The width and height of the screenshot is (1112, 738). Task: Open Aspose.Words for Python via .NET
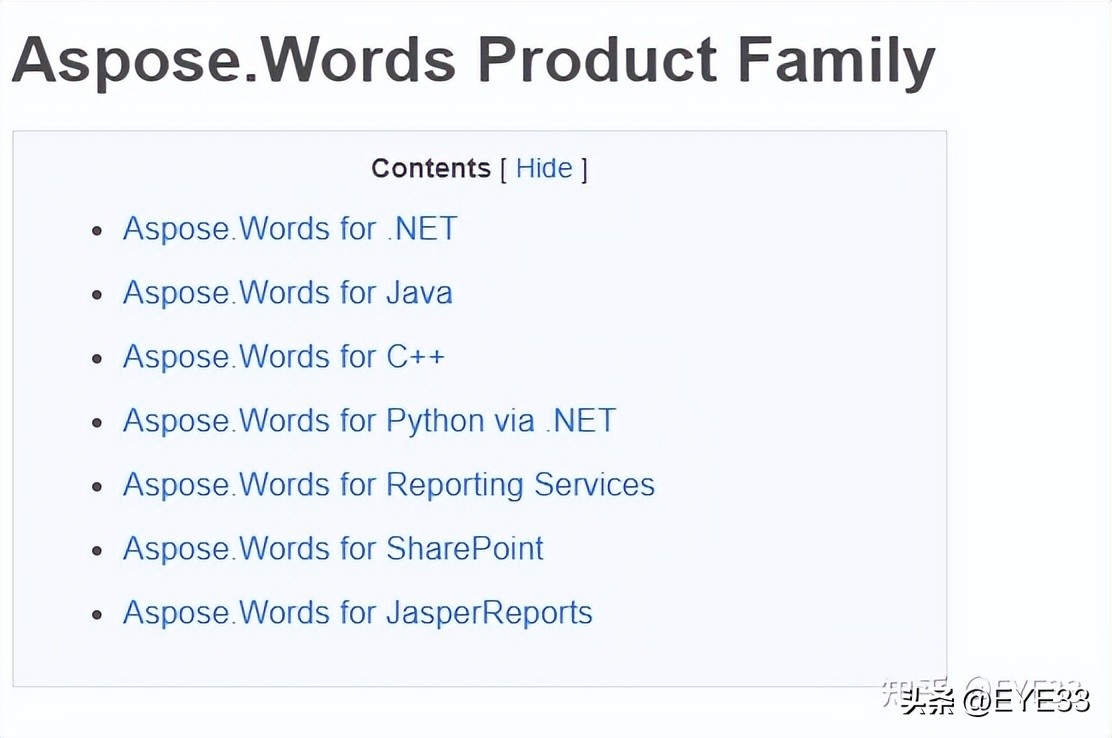point(368,421)
